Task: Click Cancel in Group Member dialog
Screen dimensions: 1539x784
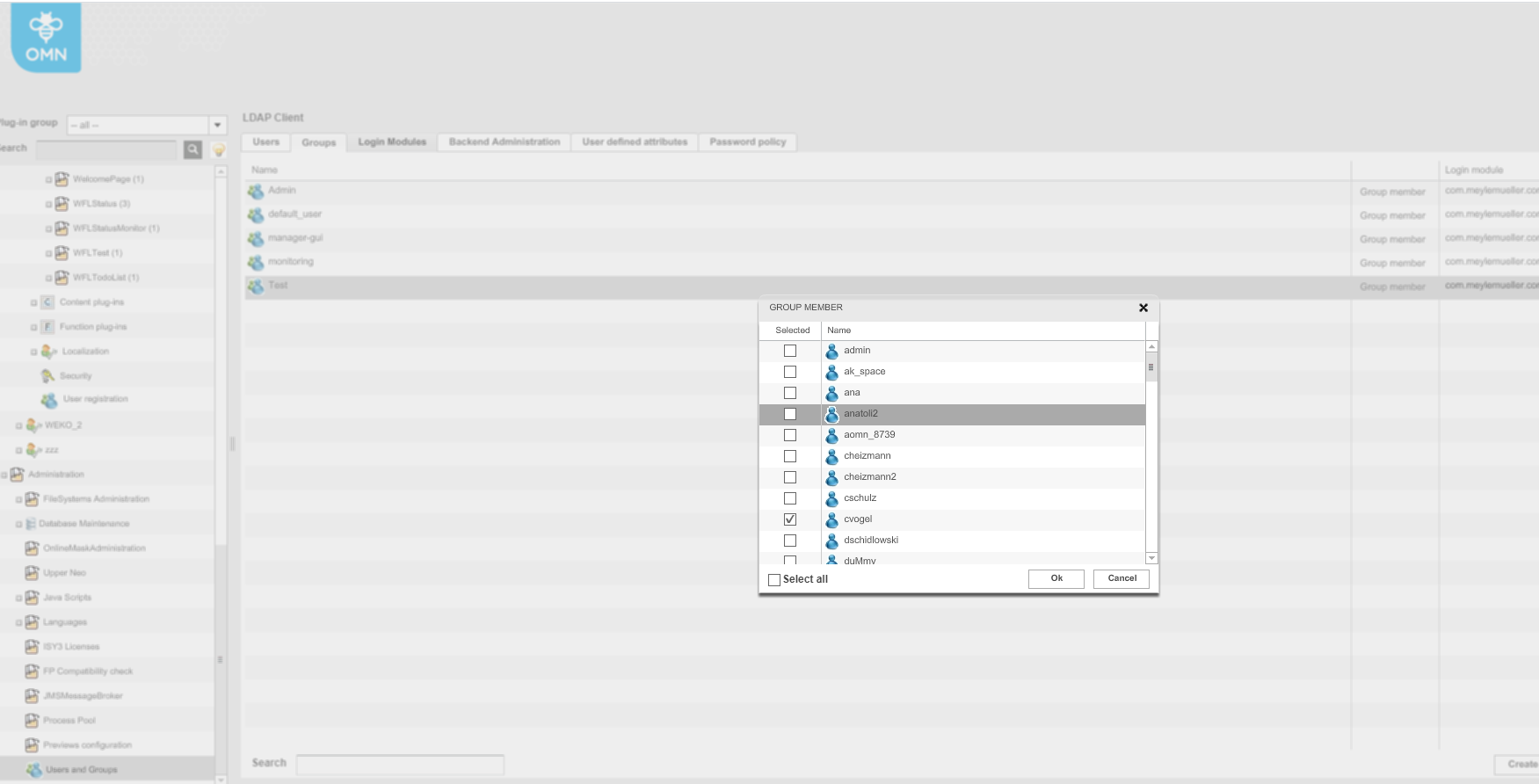Action: click(x=1122, y=579)
